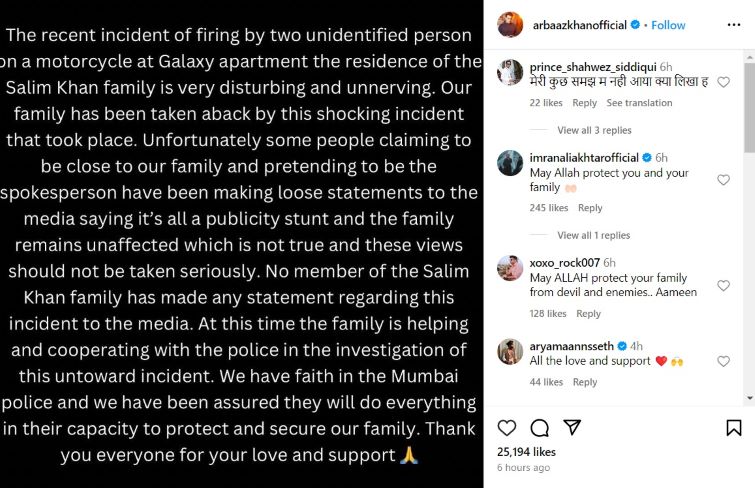Image resolution: width=755 pixels, height=488 pixels.
Task: Follow arbaazkhanofficial
Action: (669, 25)
